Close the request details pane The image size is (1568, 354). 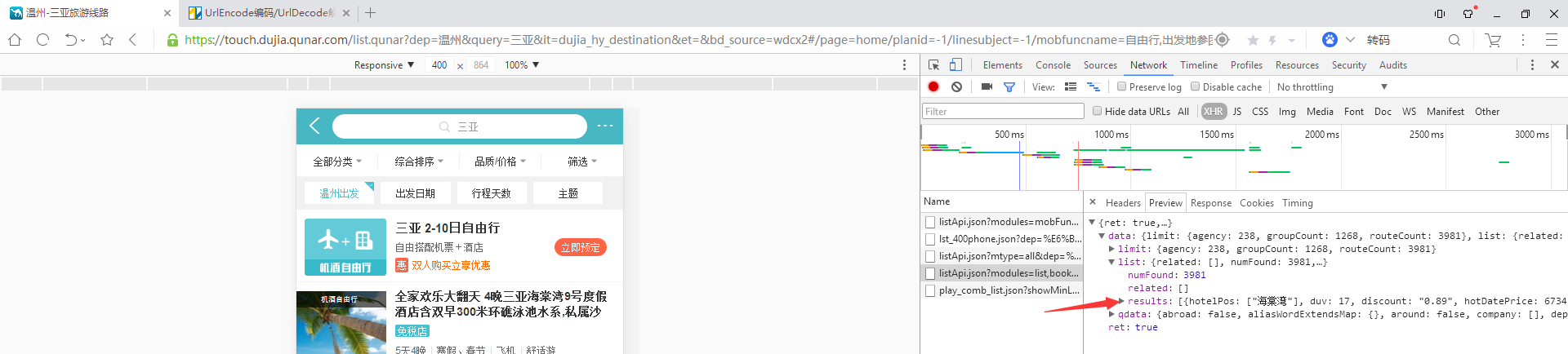tap(1093, 201)
